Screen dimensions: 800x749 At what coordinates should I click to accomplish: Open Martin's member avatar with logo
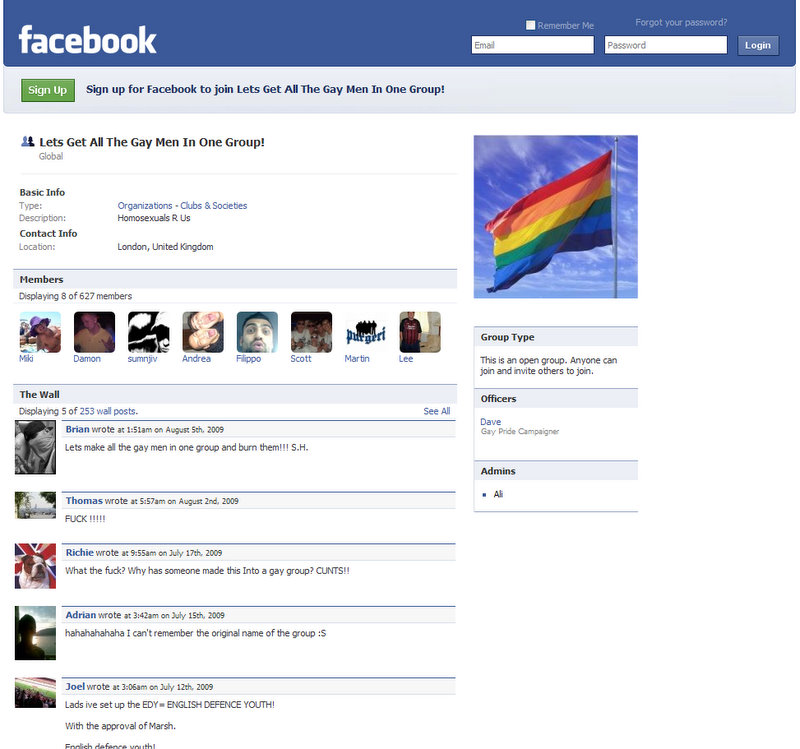pos(365,332)
